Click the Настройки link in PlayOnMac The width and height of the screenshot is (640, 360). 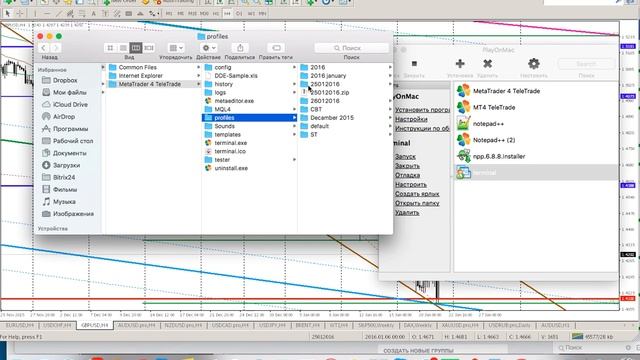[x=411, y=119]
